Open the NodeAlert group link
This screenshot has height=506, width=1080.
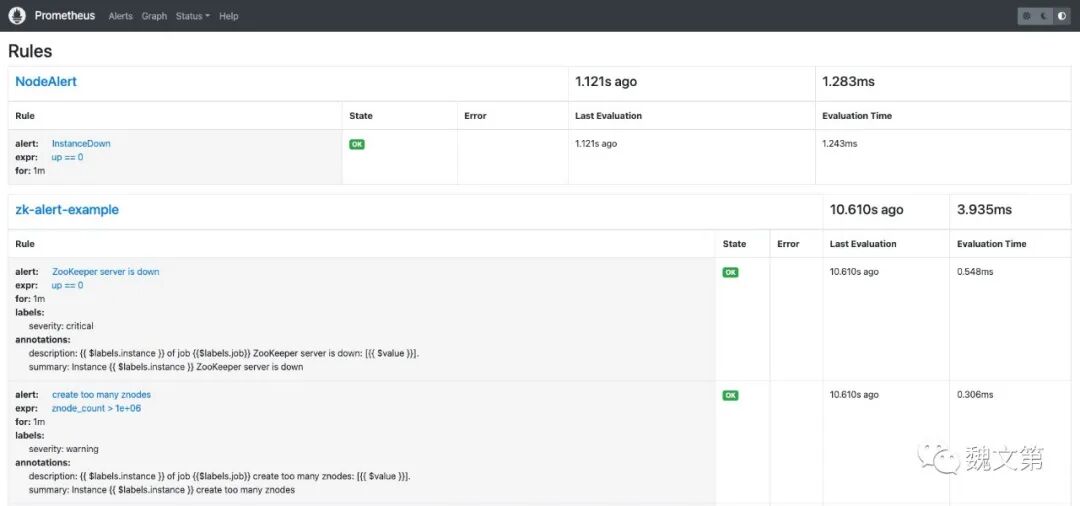pyautogui.click(x=46, y=81)
